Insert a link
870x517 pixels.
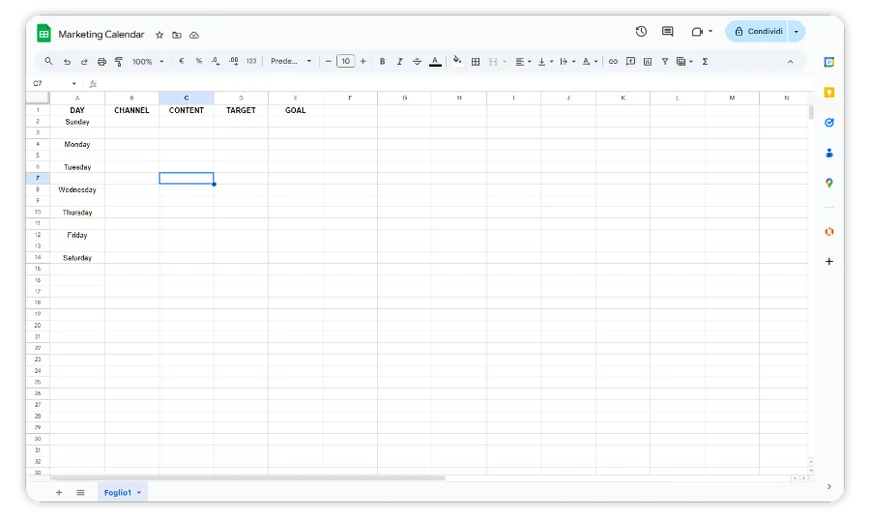tap(613, 62)
